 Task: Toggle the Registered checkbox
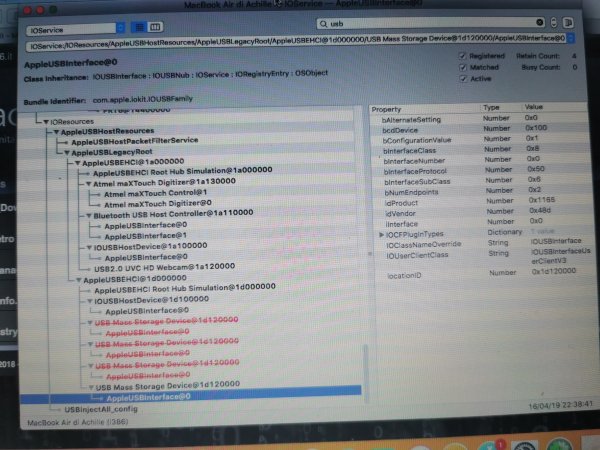click(x=463, y=56)
